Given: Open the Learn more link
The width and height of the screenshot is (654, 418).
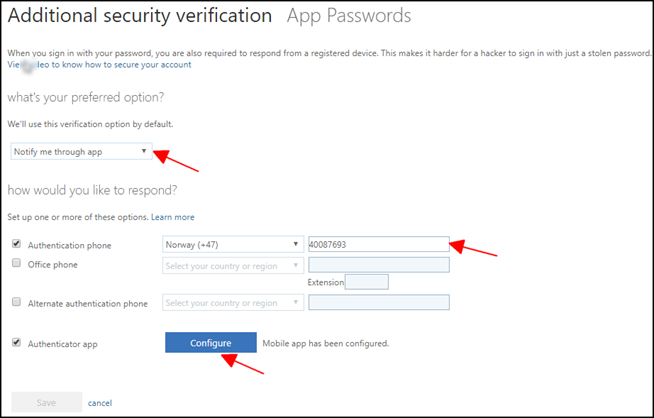Looking at the screenshot, I should click(x=173, y=217).
